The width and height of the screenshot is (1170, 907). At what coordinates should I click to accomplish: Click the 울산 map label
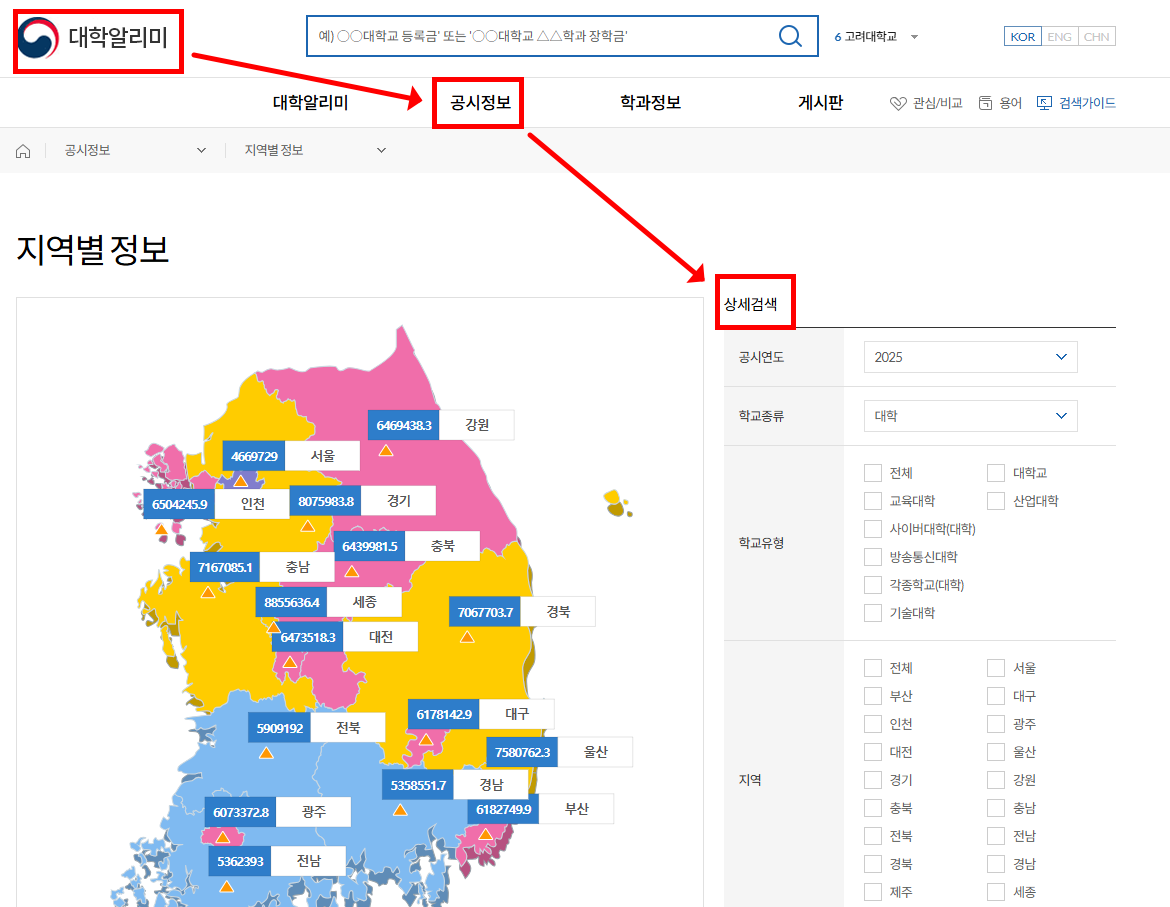pyautogui.click(x=595, y=752)
